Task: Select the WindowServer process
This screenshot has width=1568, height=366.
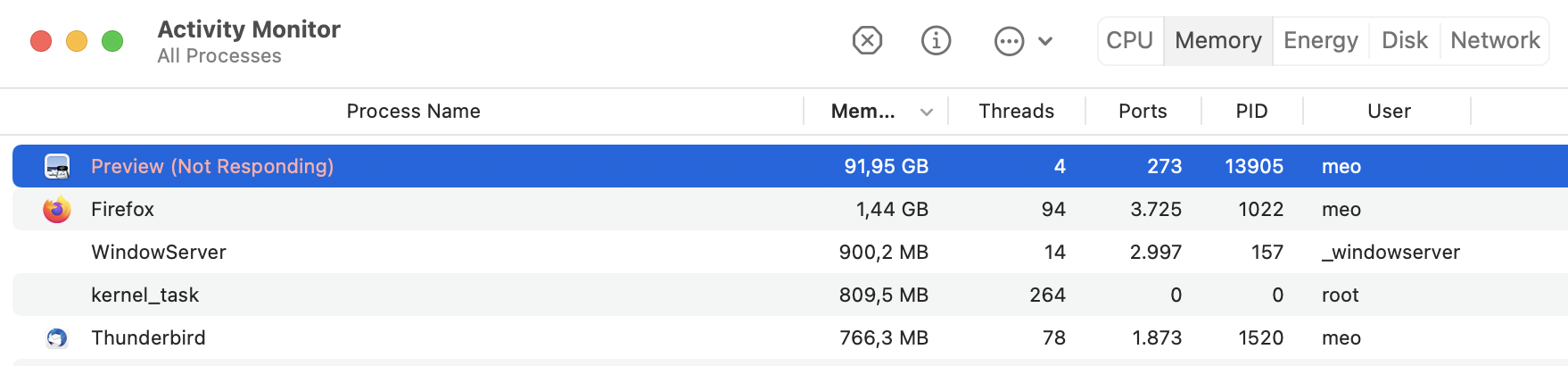Action: [159, 252]
